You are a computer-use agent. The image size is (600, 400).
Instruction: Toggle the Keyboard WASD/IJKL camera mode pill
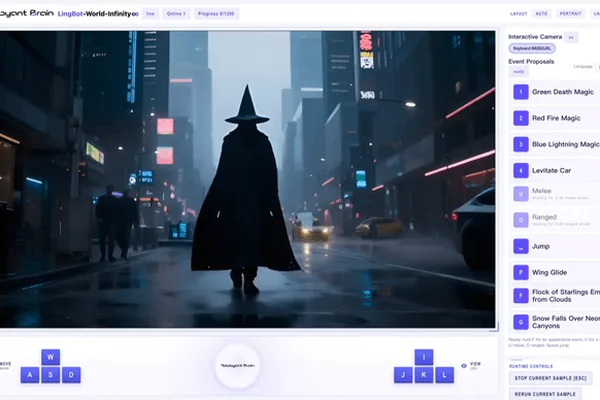(532, 49)
